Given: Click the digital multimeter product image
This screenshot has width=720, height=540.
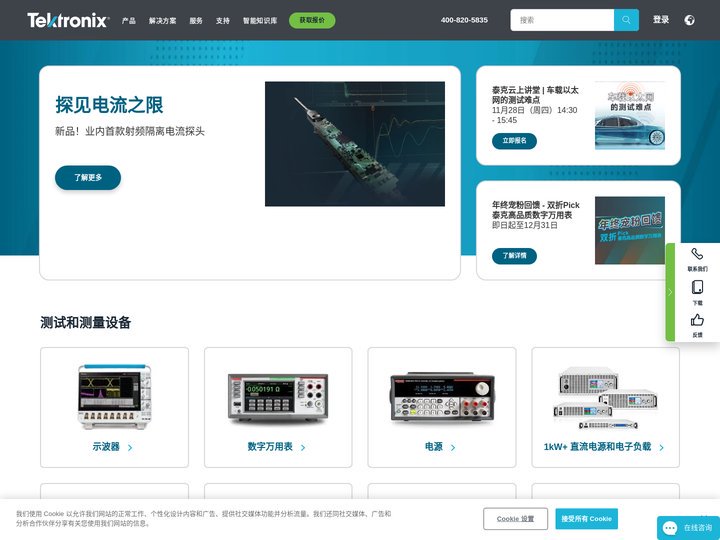Looking at the screenshot, I should click(x=278, y=398).
